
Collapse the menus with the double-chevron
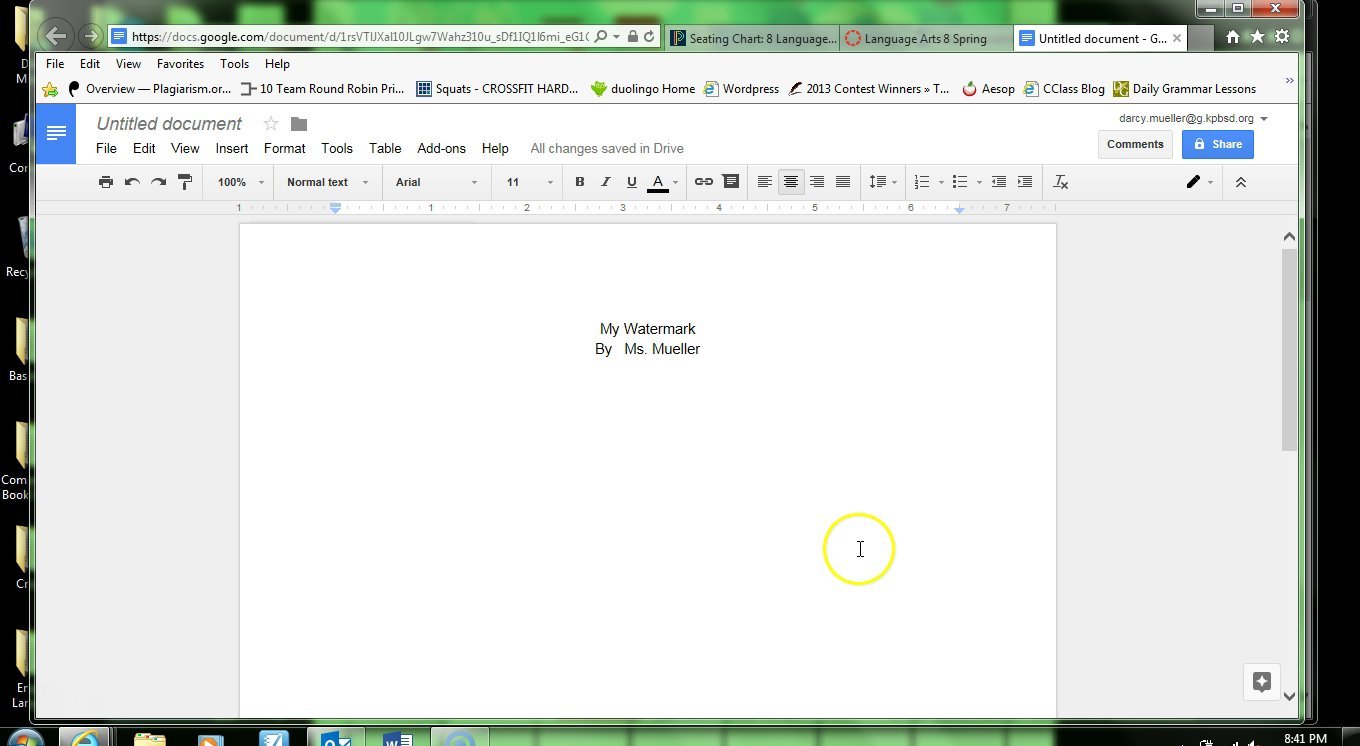pyautogui.click(x=1241, y=182)
